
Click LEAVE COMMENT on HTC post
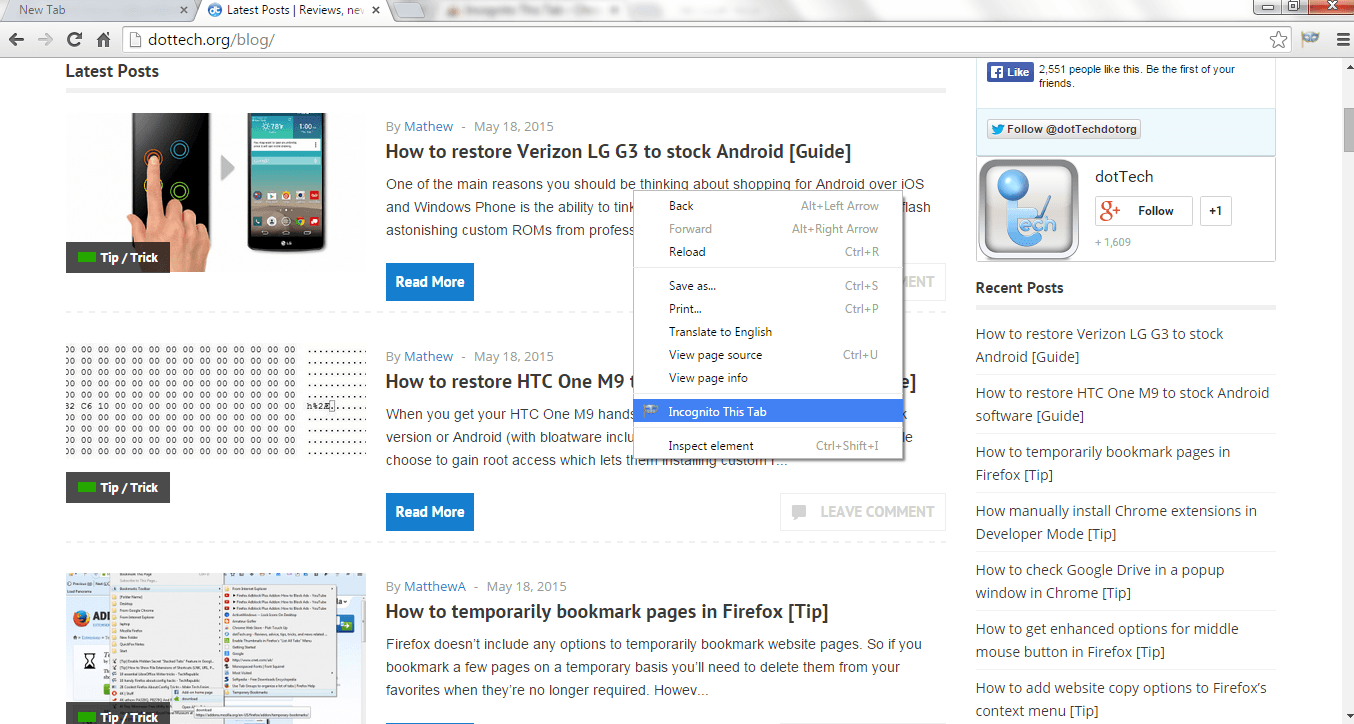[x=863, y=512]
